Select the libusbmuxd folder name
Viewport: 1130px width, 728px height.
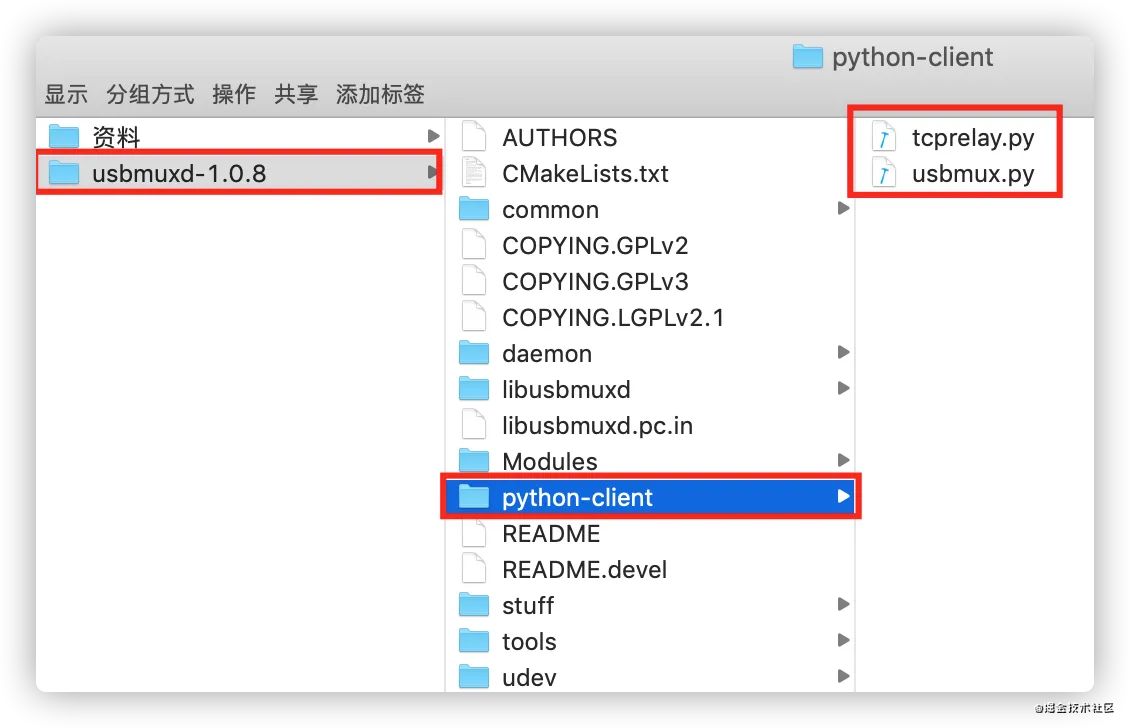(566, 389)
